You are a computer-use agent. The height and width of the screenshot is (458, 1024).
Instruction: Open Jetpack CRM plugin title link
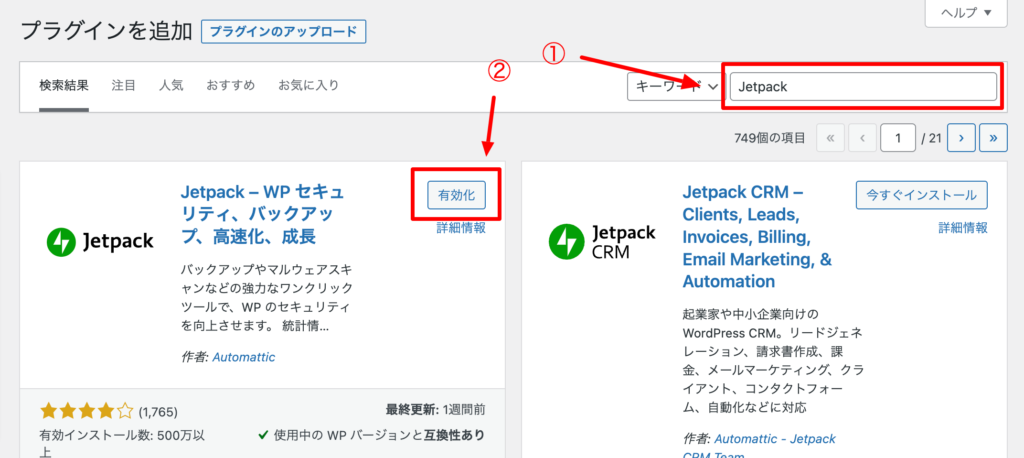click(x=758, y=237)
